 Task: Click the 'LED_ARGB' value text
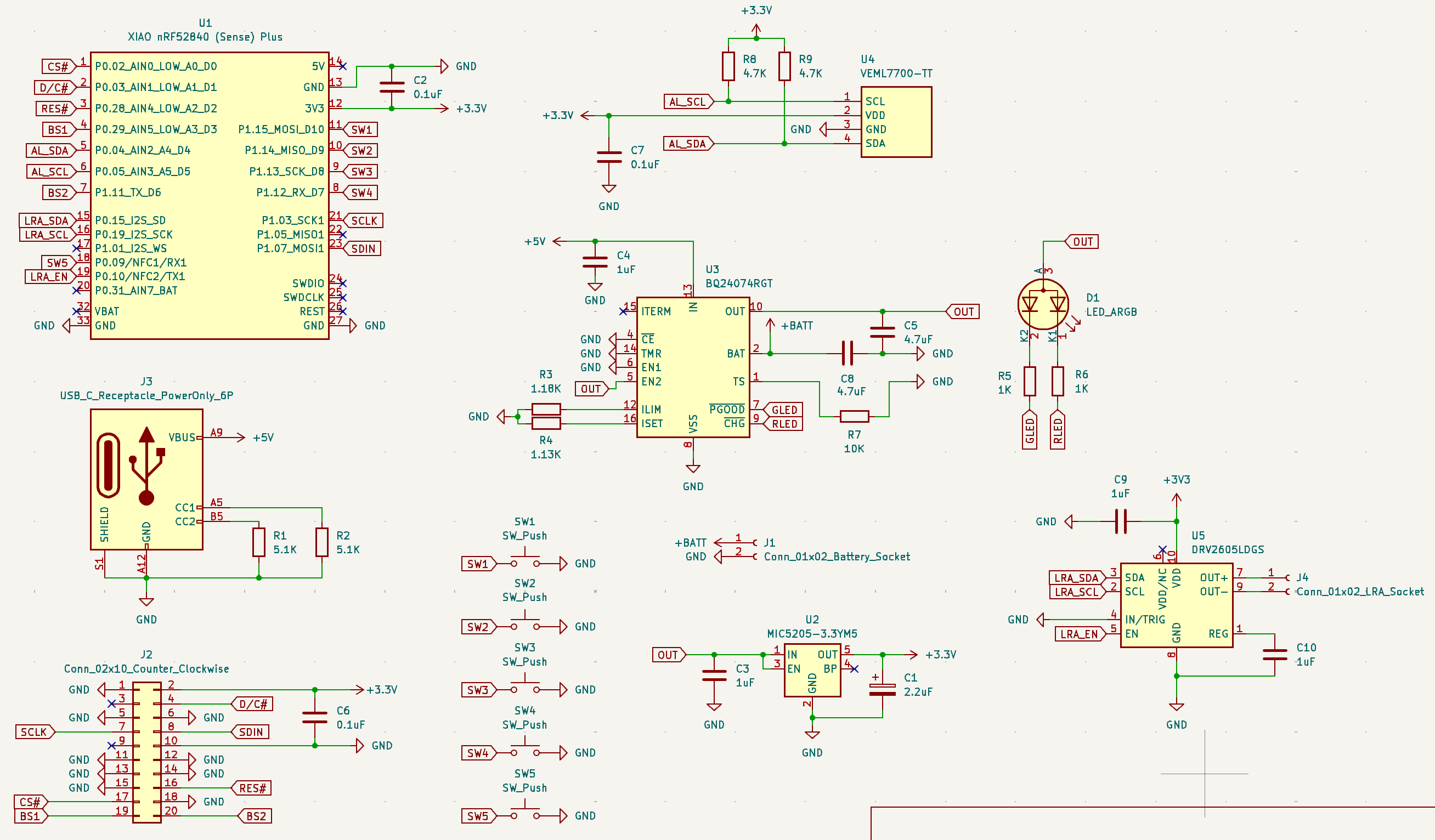(x=1111, y=312)
